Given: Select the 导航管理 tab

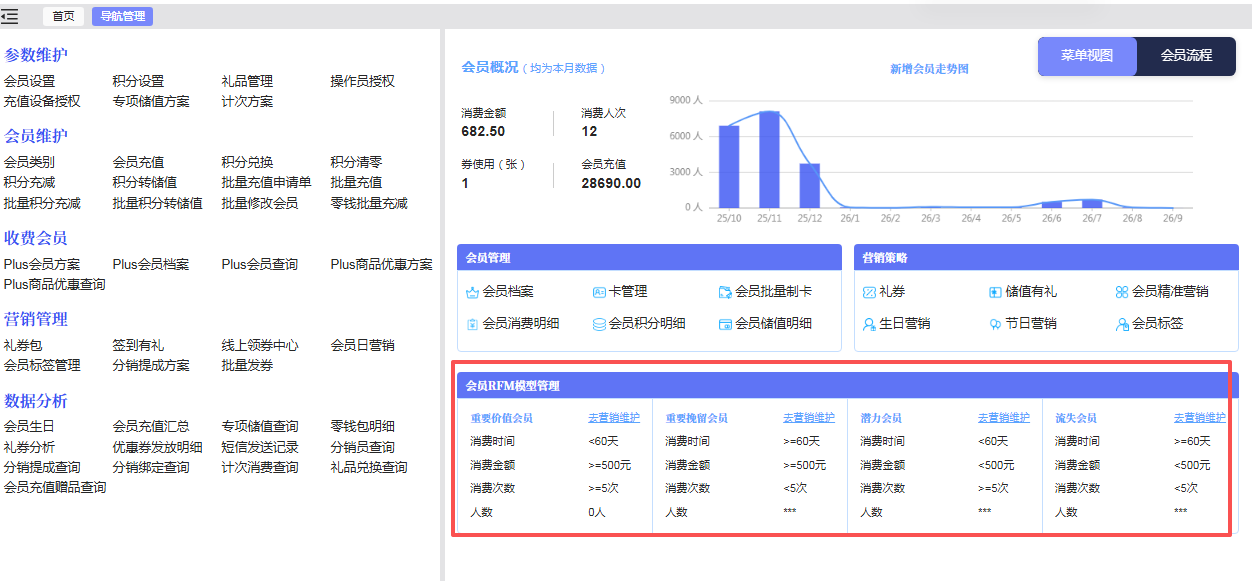Looking at the screenshot, I should [x=122, y=16].
